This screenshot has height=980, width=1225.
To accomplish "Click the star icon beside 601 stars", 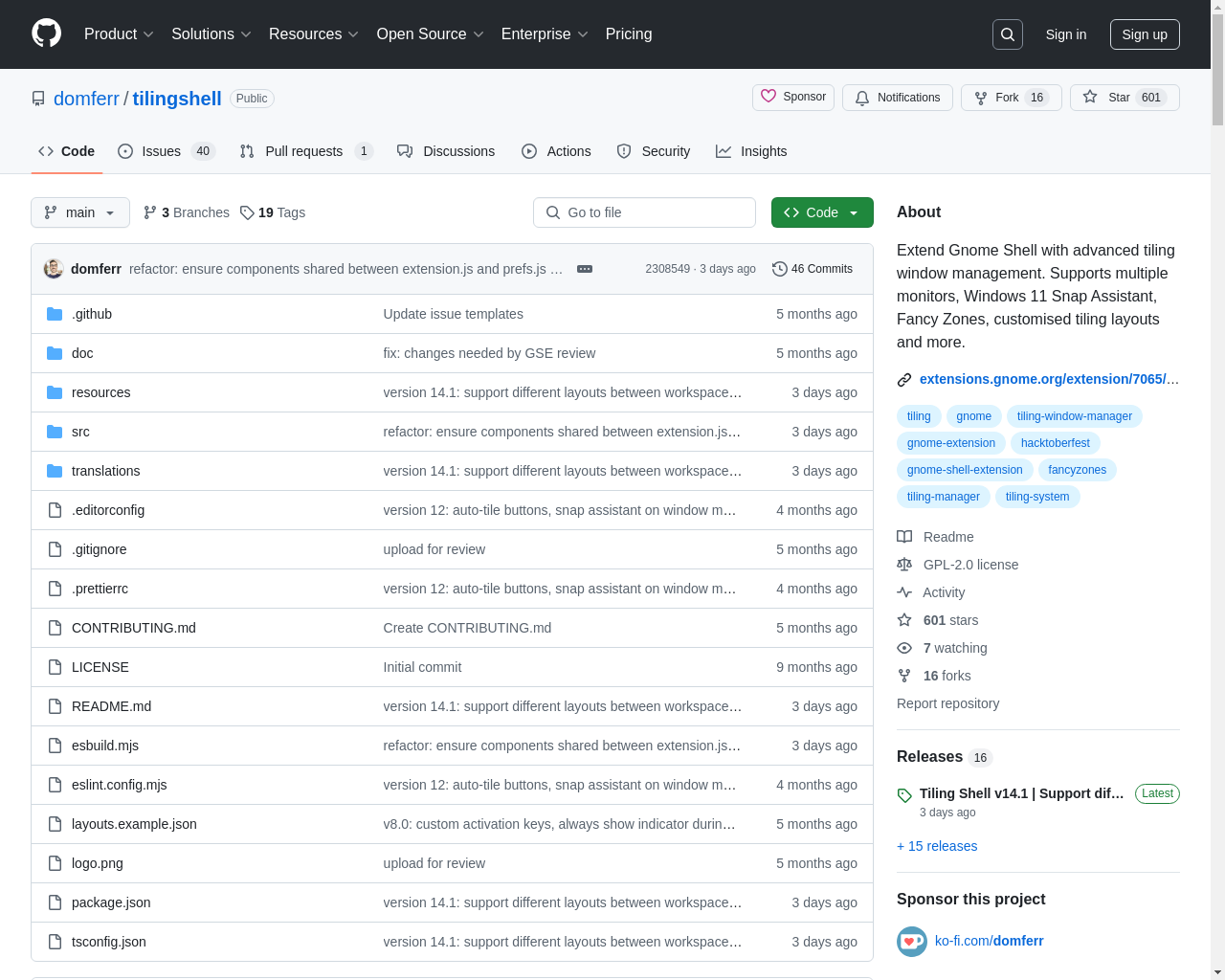I will click(x=904, y=620).
